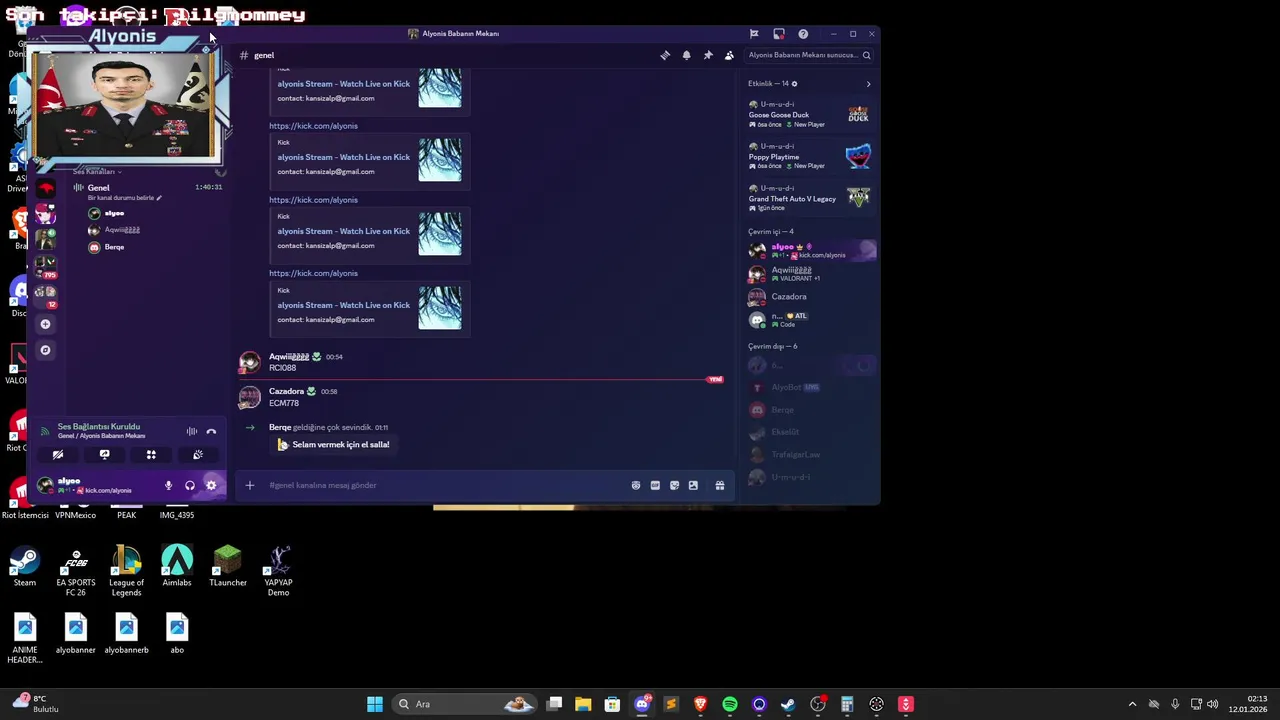Open Discord inbox icon in title bar
The height and width of the screenshot is (720, 1280).
point(779,34)
